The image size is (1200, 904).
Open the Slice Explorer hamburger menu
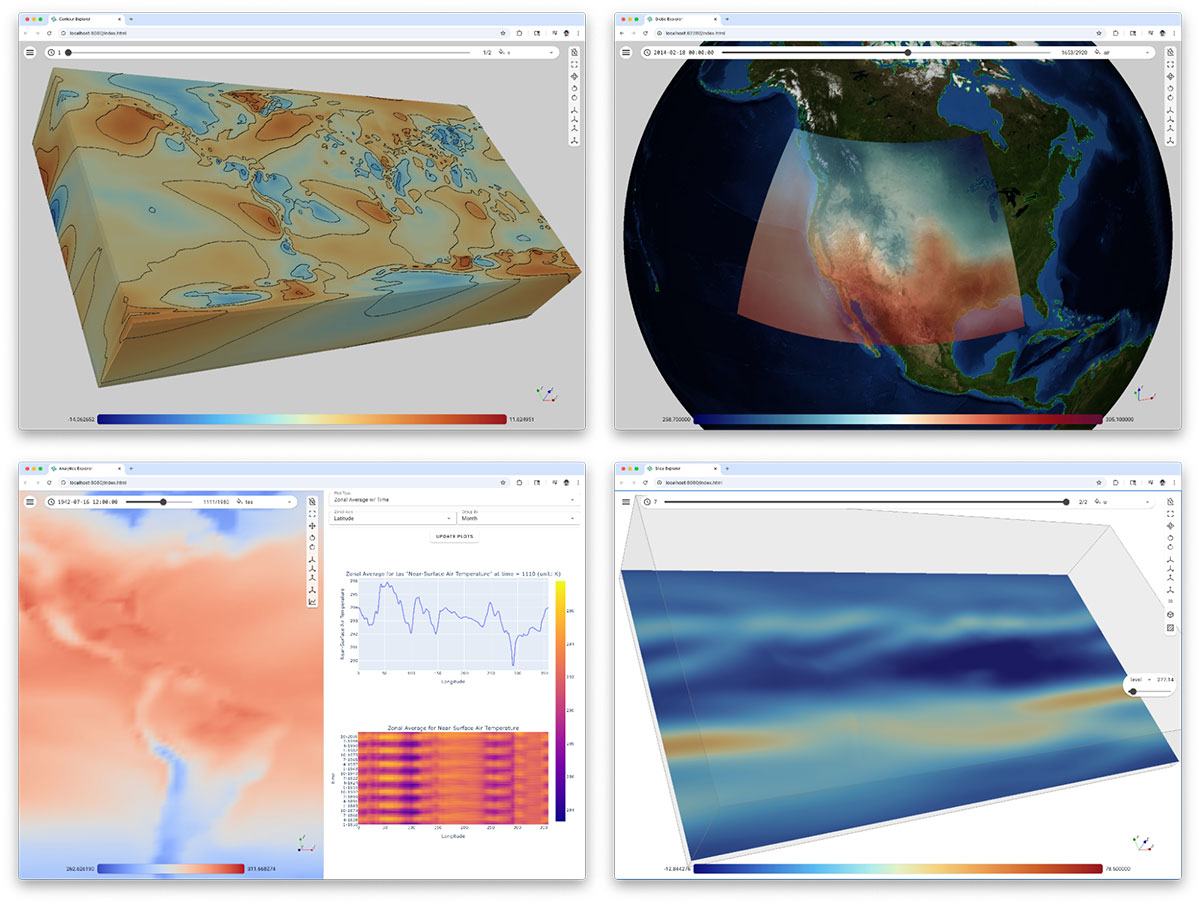[x=626, y=502]
